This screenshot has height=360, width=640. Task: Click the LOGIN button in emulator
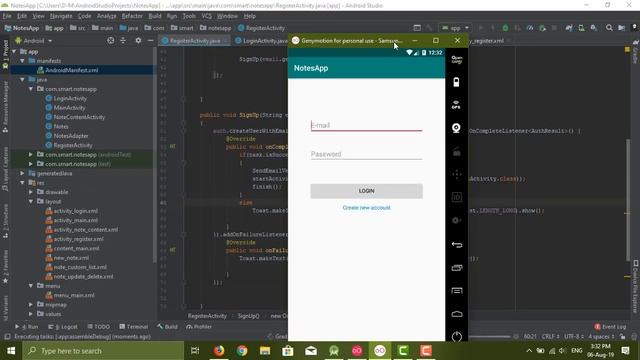point(367,191)
